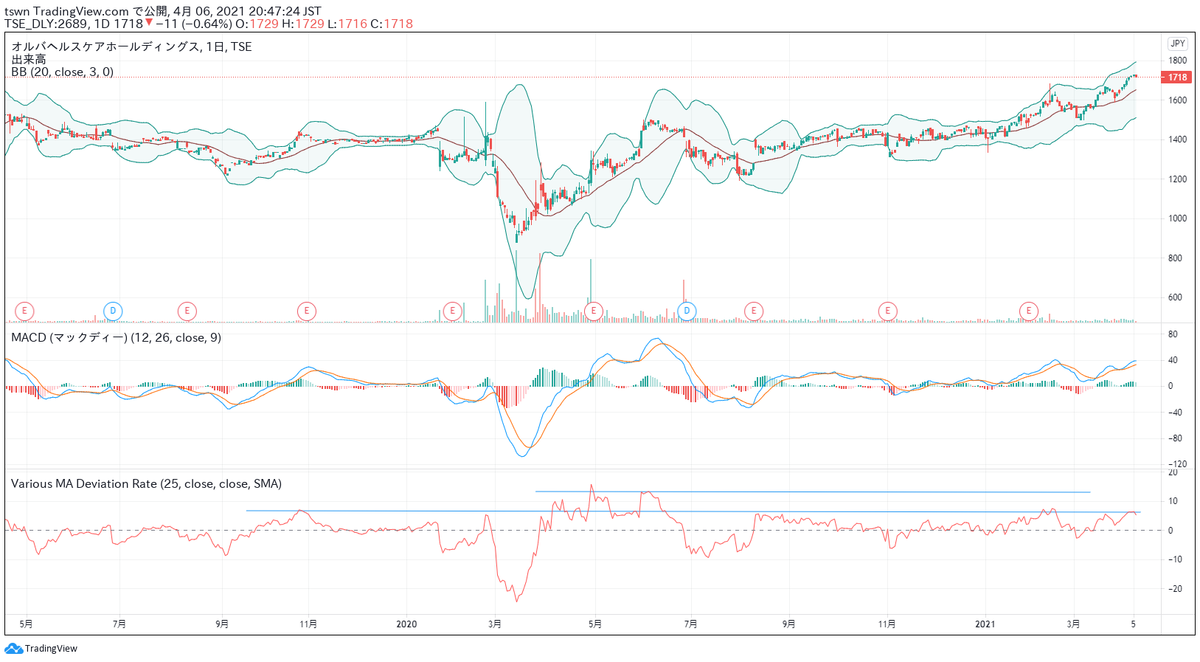Click the TSE_DLY:2689 ticker text in the header
The width and height of the screenshot is (1200, 662).
coord(43,23)
